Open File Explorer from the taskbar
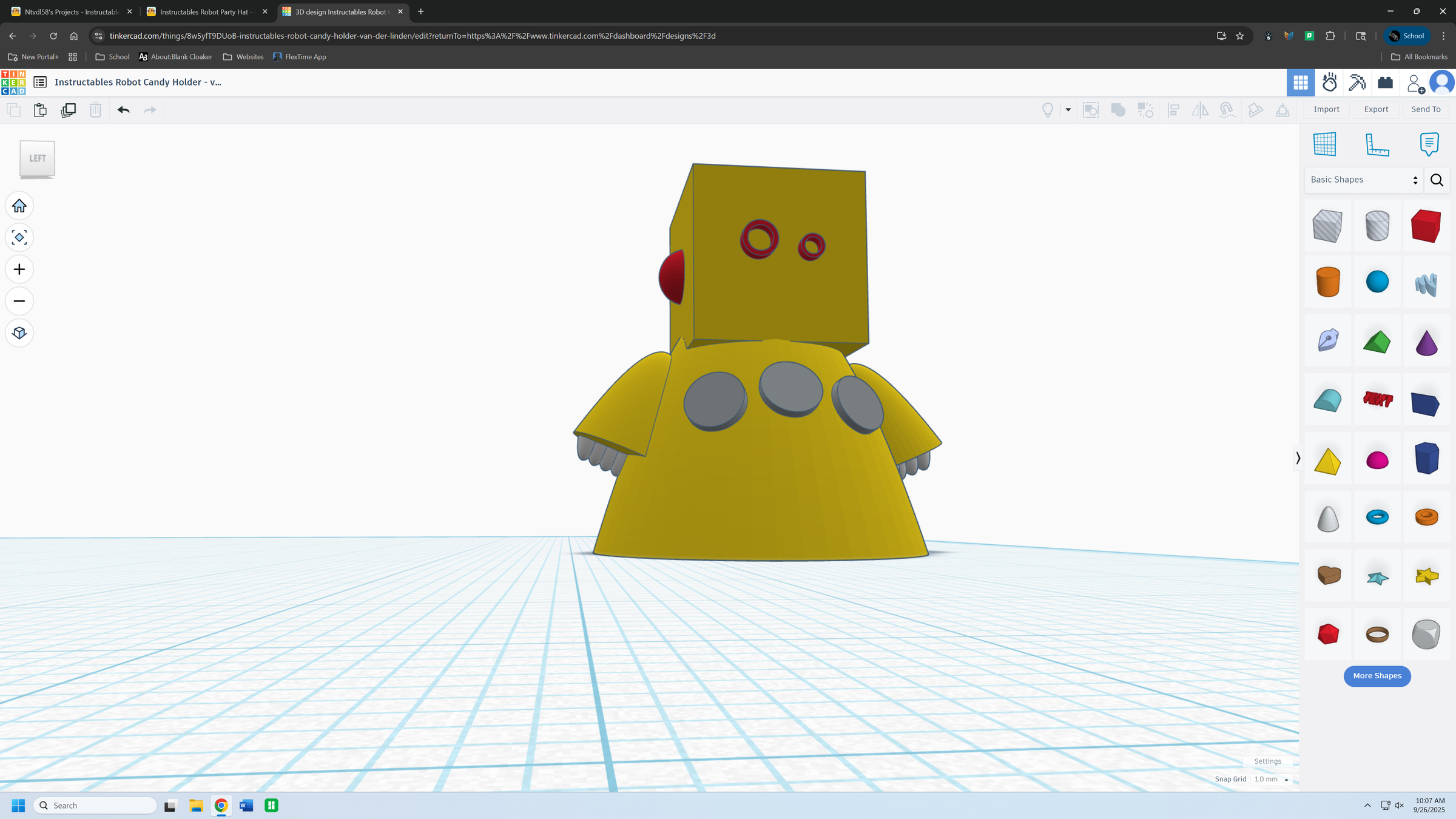This screenshot has width=1456, height=819. 196,805
